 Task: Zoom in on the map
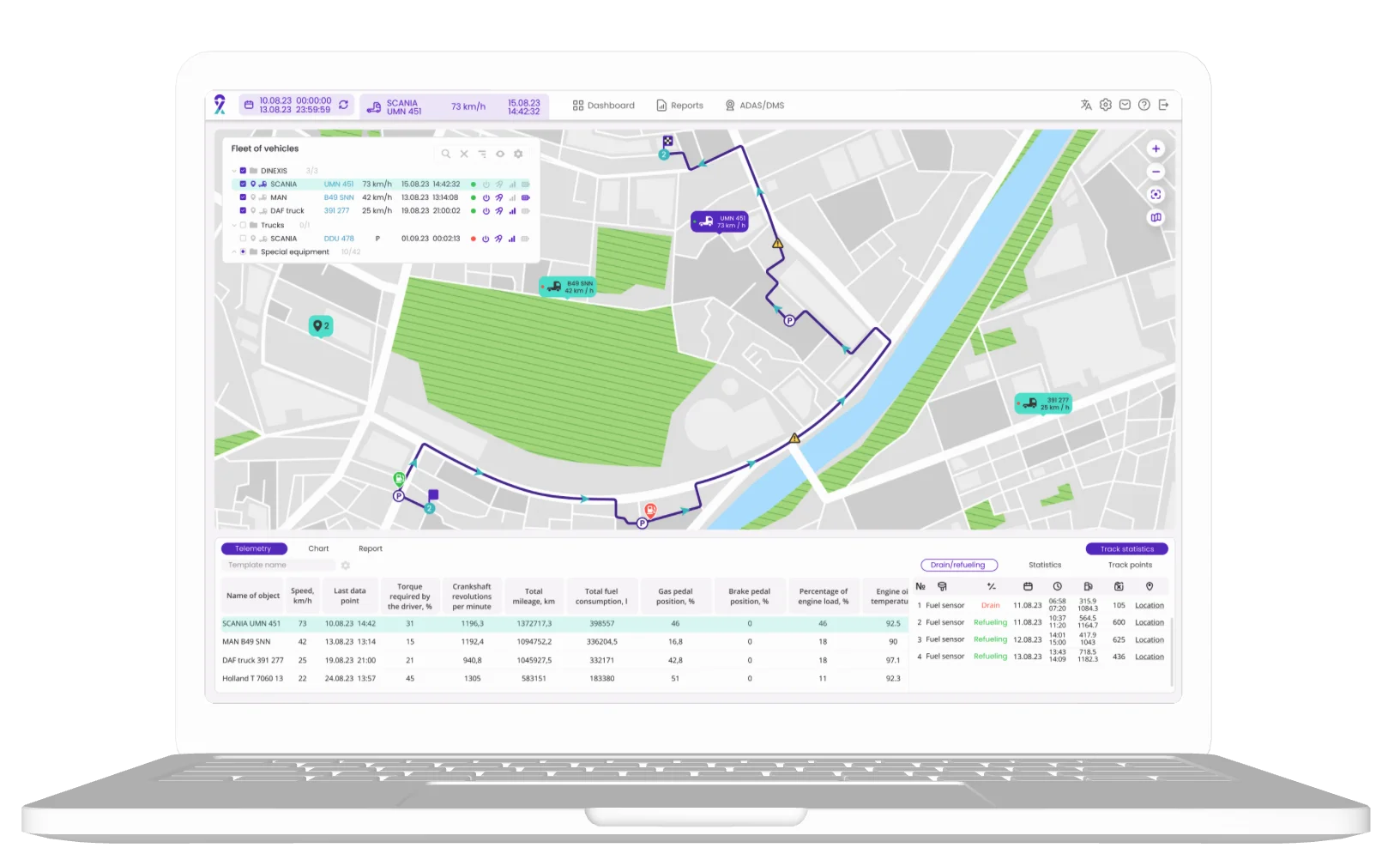point(1156,148)
